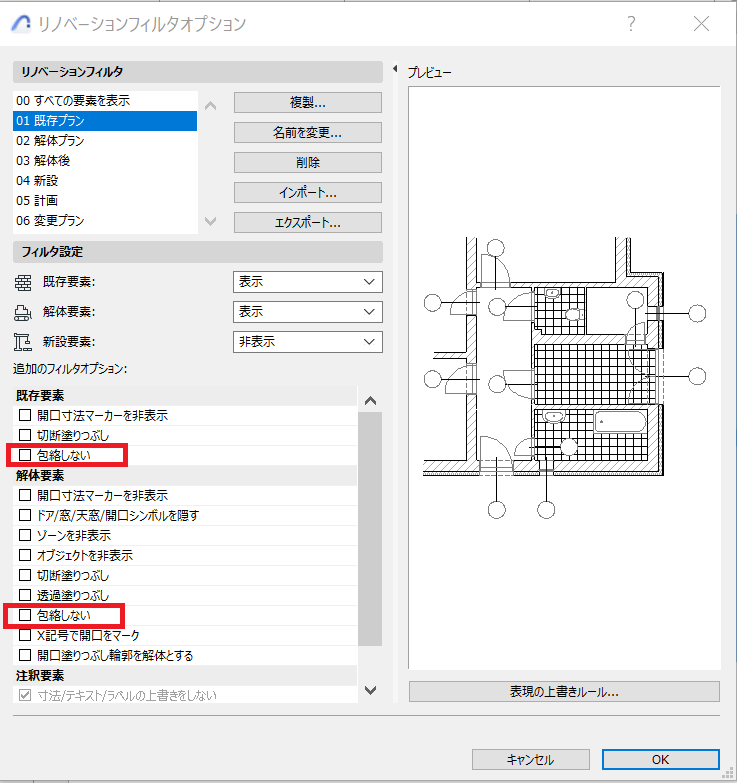This screenshot has height=783, width=737.
Task: Open 表現の上書きルール... settings
Action: (x=563, y=691)
